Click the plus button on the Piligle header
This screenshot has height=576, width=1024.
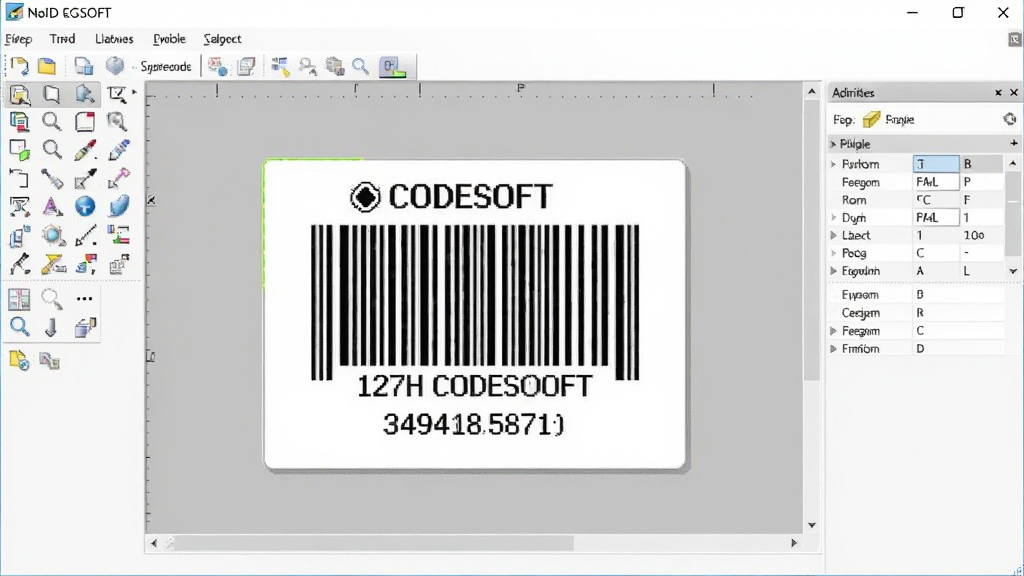(x=1014, y=143)
